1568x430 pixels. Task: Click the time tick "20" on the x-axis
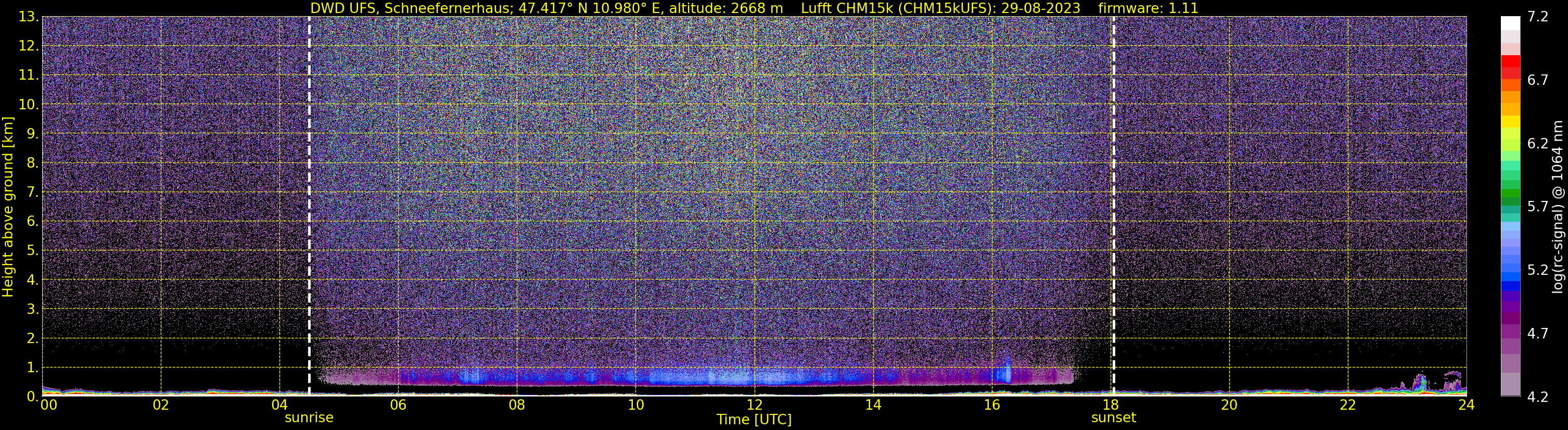pyautogui.click(x=1229, y=405)
